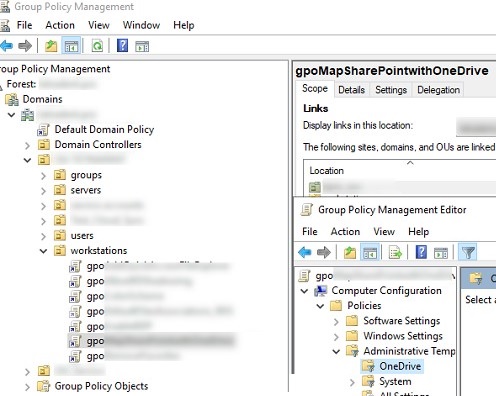
Task: Open Display links in this location dropdown
Action: [x=476, y=127]
